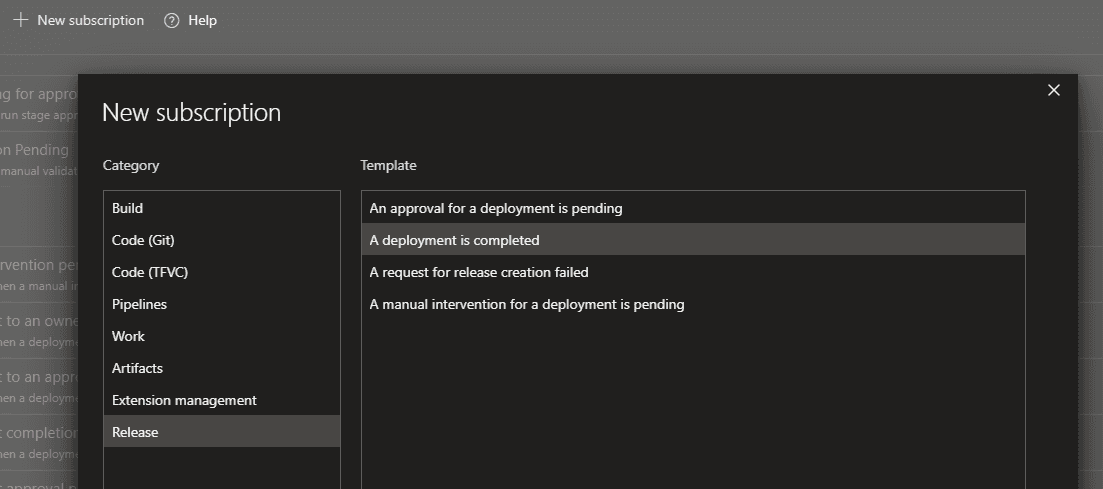Pick the Pipelines category

(x=139, y=304)
